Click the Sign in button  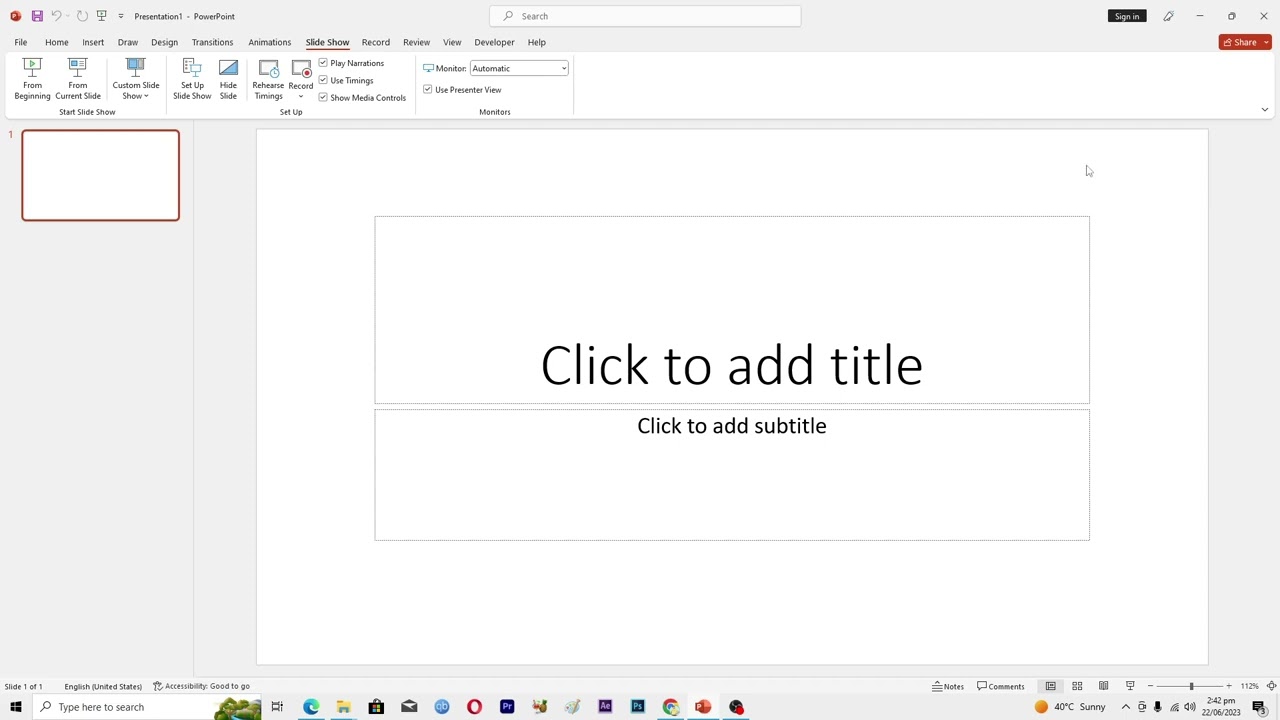[1127, 16]
